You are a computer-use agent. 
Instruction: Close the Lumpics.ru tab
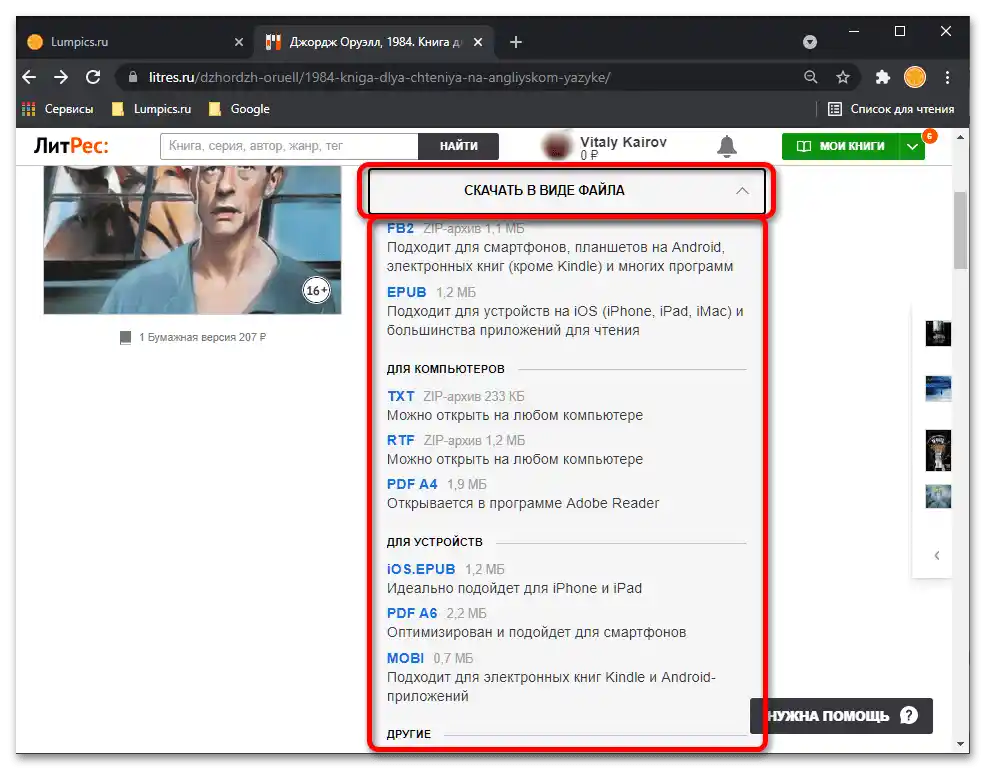coord(238,42)
